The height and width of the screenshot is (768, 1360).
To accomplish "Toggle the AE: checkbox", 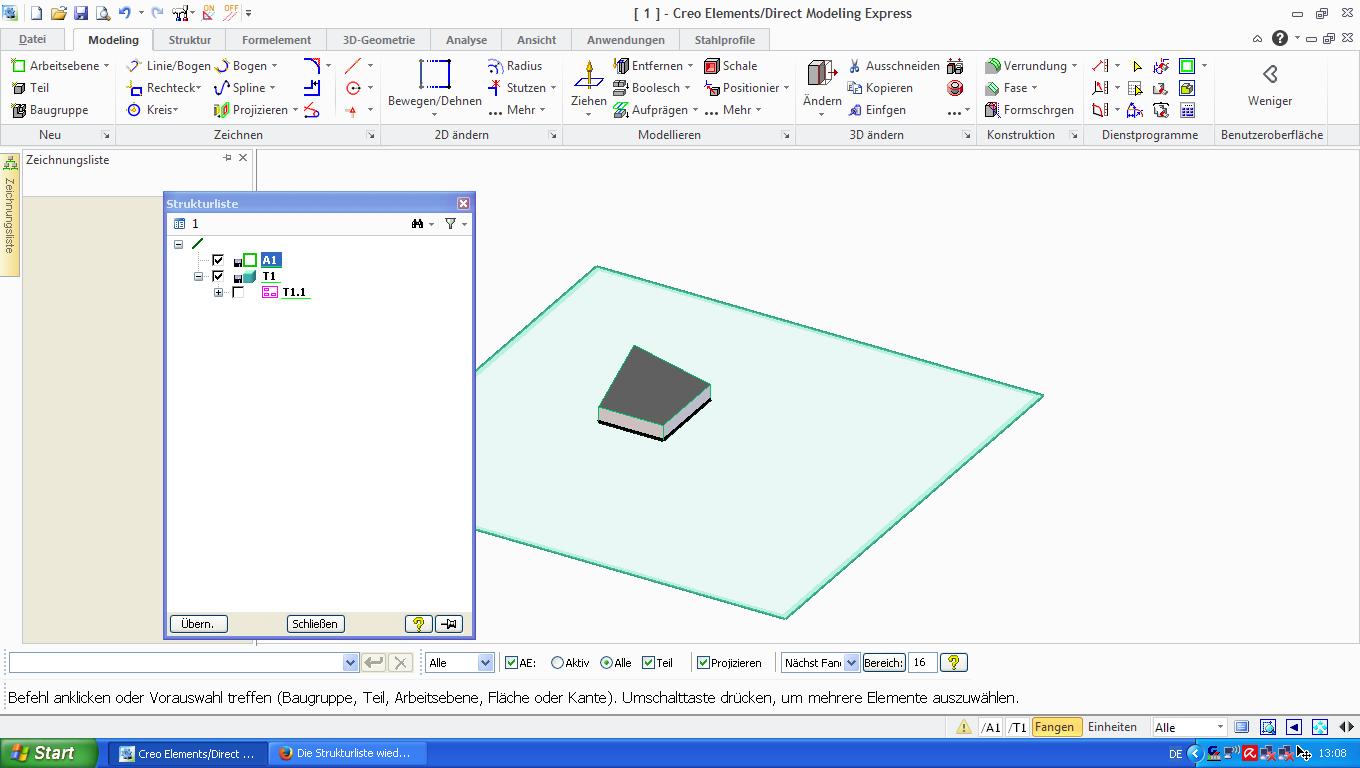I will coord(512,663).
